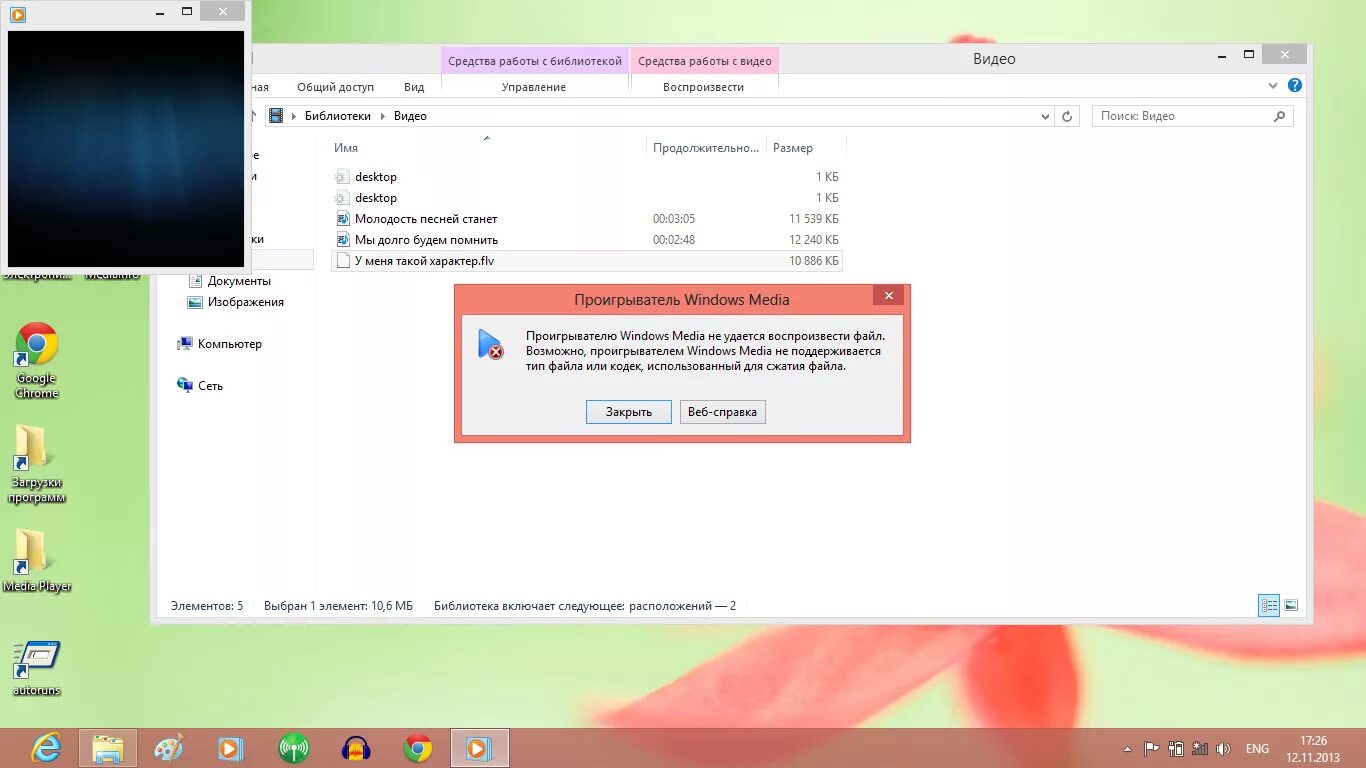Select the Средства работы с видео contextual tab
Viewport: 1366px width, 768px height.
pyautogui.click(x=705, y=61)
